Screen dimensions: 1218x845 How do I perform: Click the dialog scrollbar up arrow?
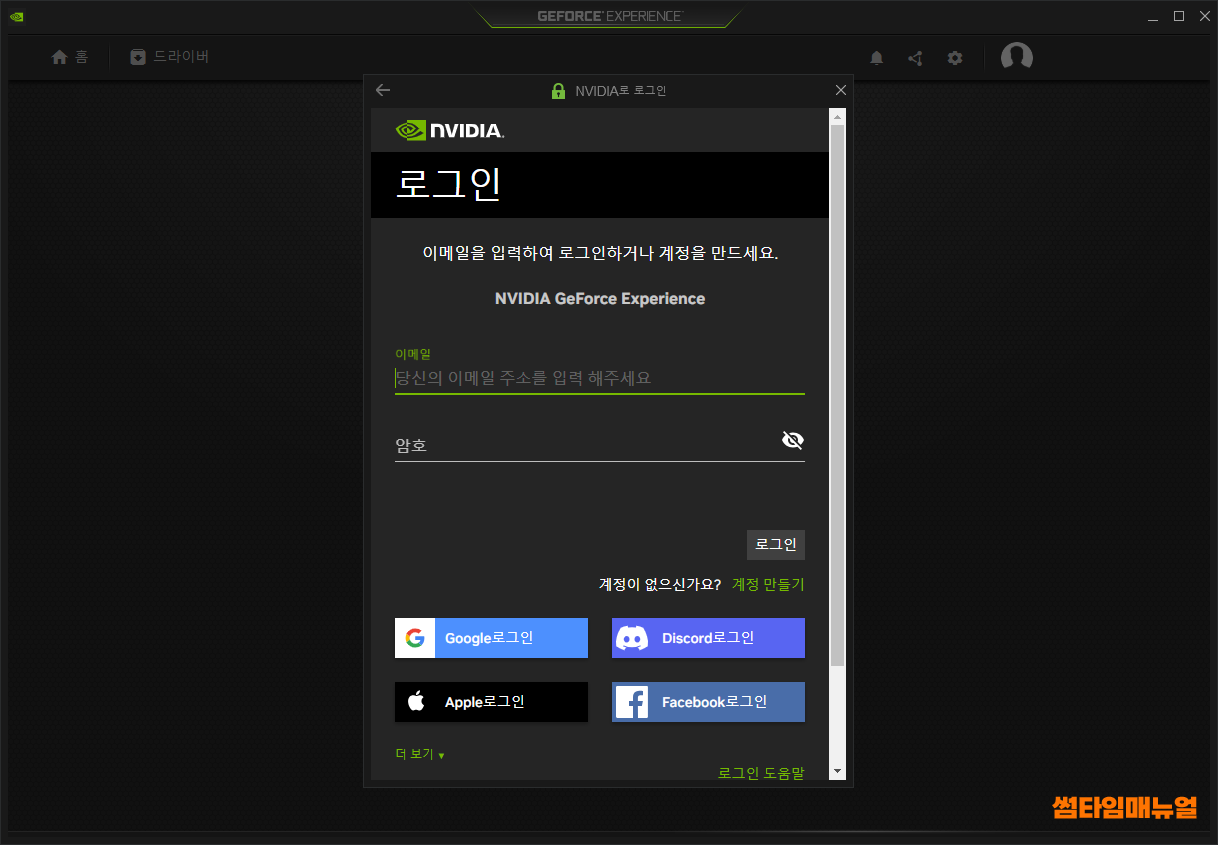pos(838,116)
